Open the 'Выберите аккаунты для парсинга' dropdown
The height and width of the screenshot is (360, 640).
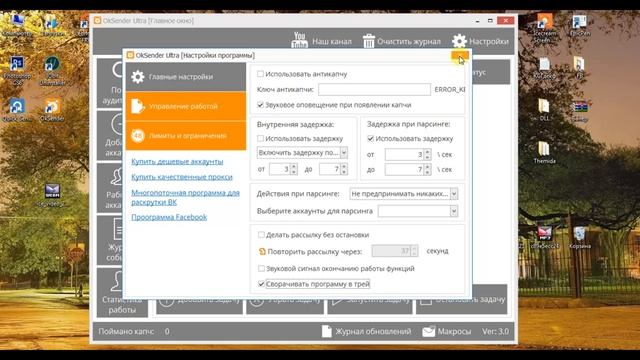(418, 211)
